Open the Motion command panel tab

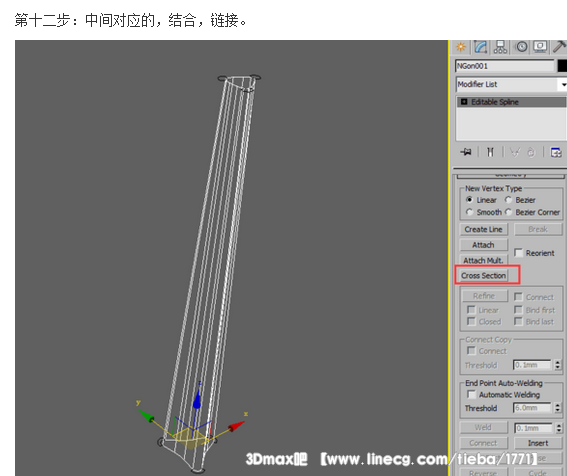tap(521, 47)
